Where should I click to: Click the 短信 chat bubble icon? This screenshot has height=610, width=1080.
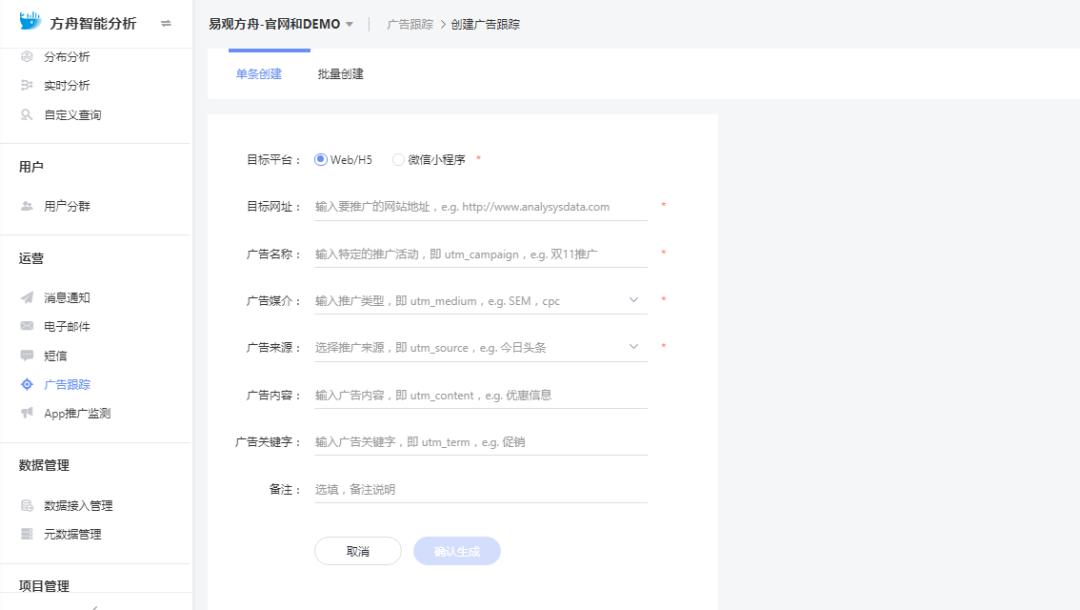click(27, 355)
